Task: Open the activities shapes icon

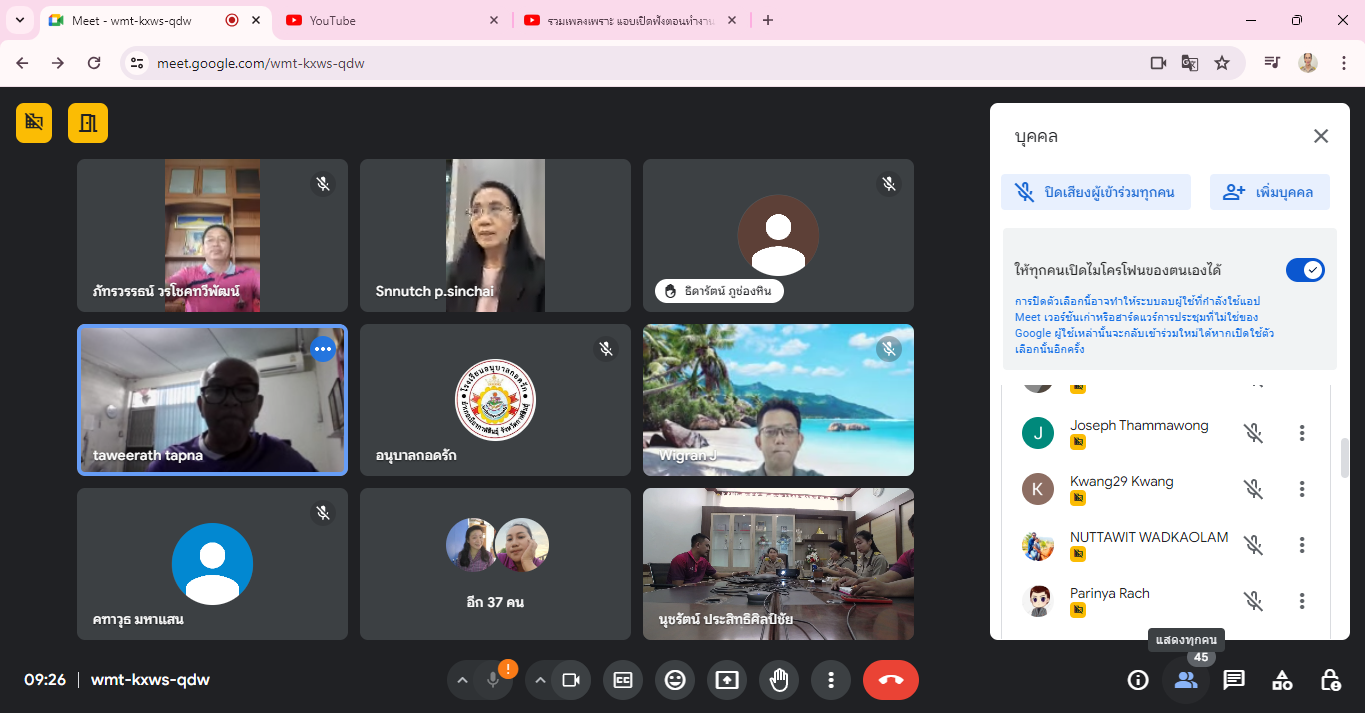Action: [1282, 680]
